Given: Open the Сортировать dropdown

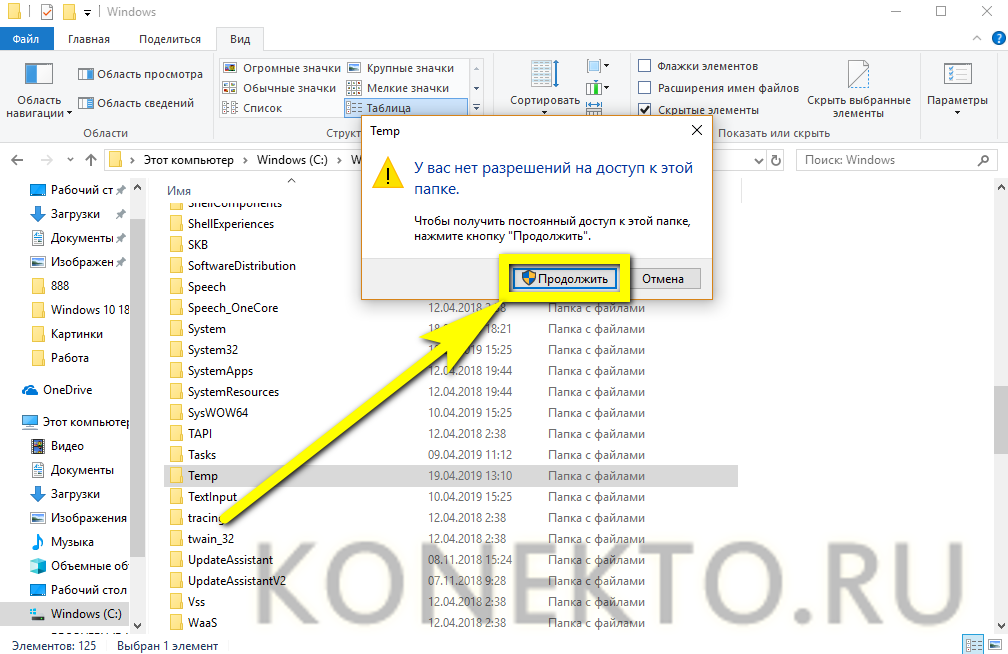Looking at the screenshot, I should pos(544,87).
